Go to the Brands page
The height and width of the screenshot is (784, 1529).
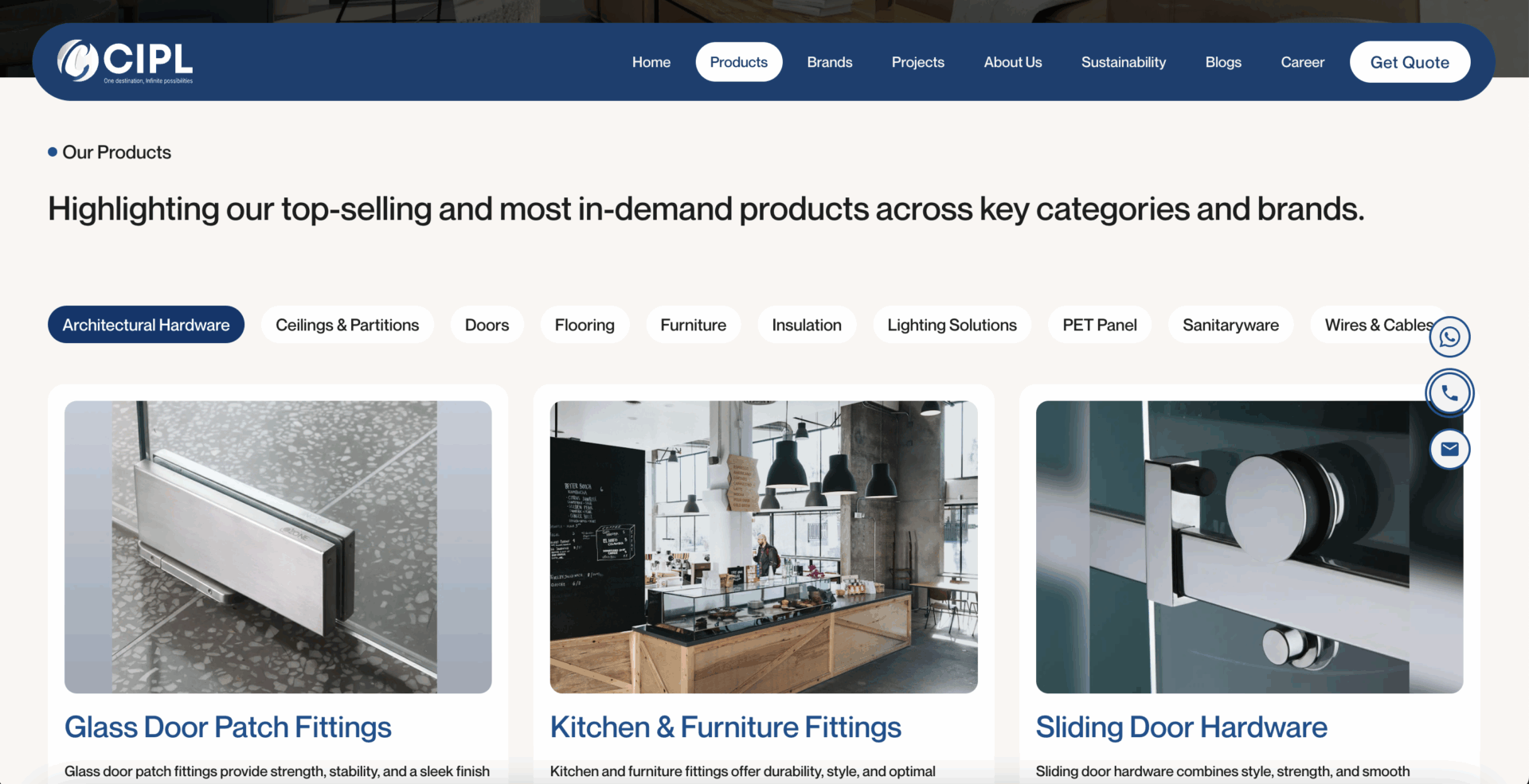830,62
